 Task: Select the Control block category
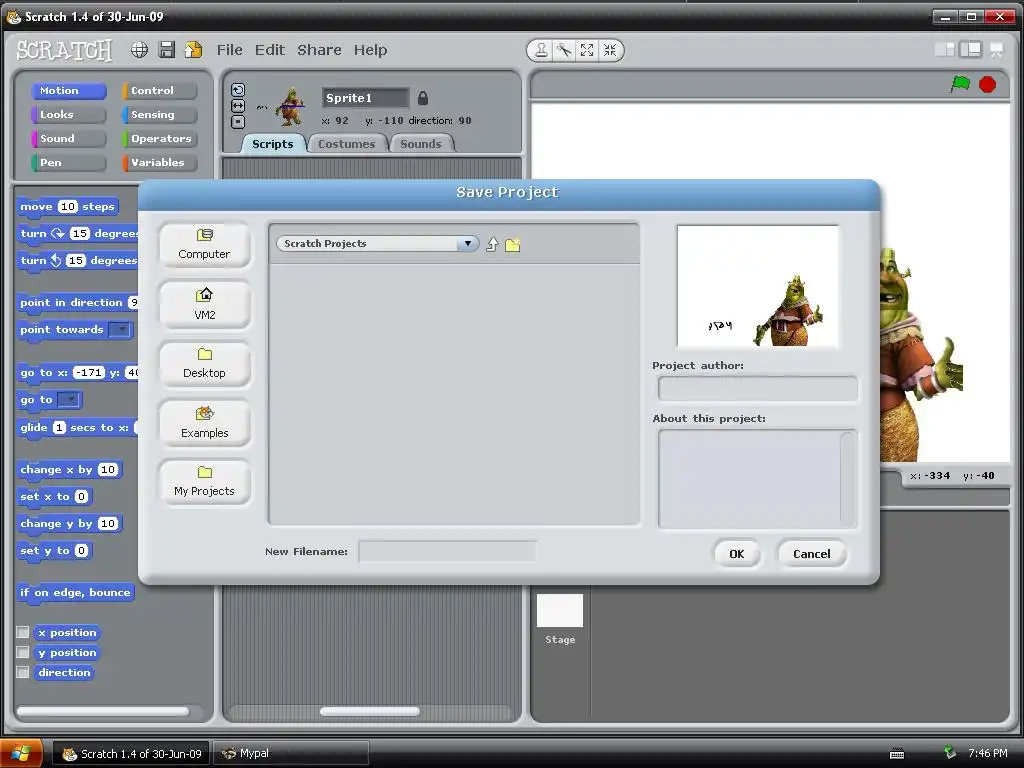(x=159, y=91)
